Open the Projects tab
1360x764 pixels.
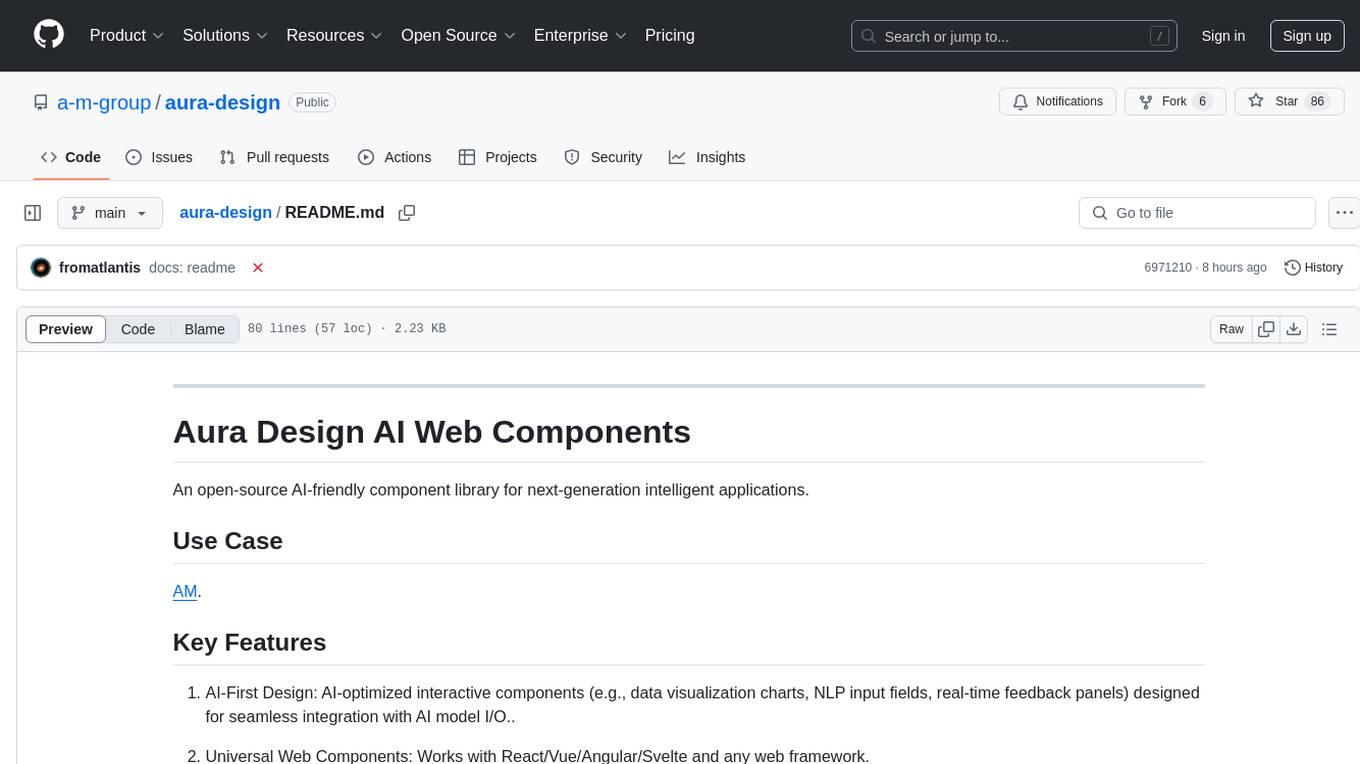point(498,157)
